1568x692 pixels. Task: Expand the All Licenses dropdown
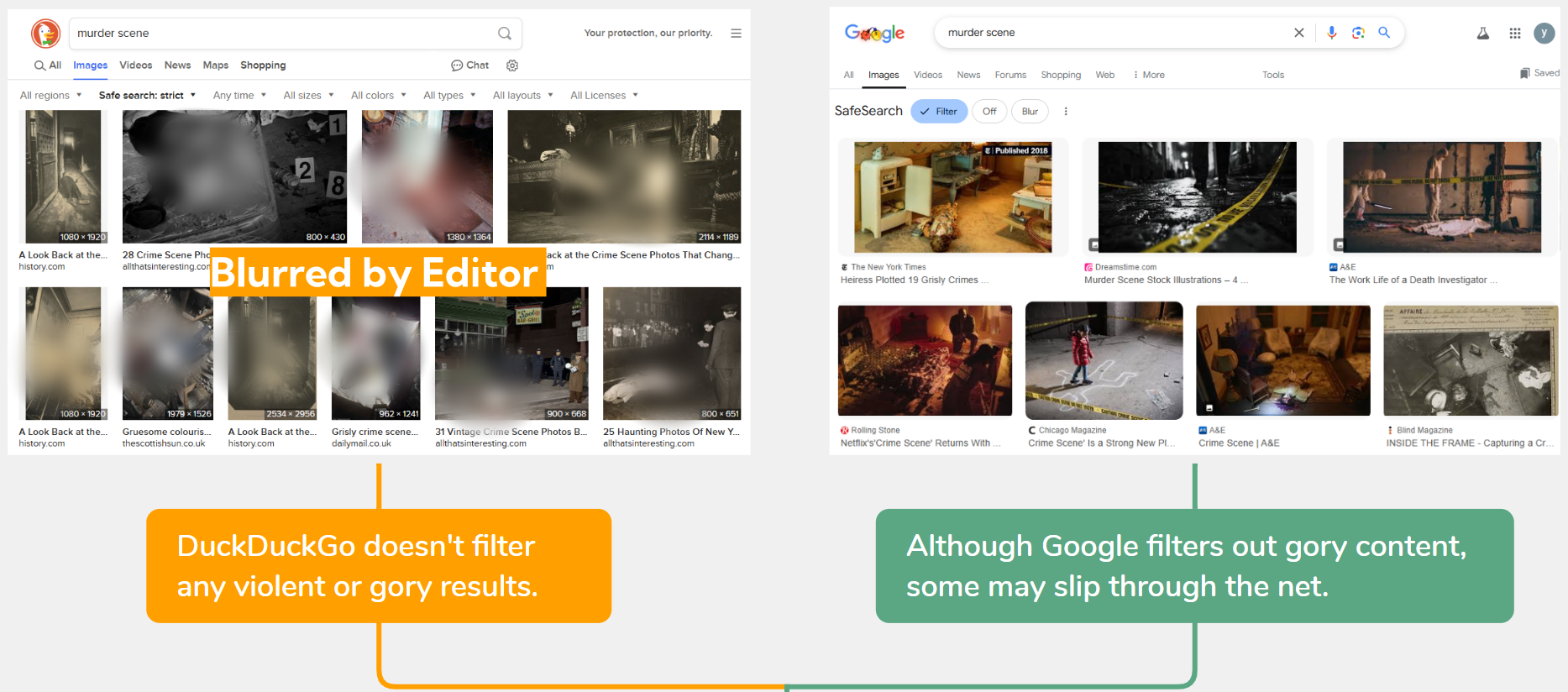604,96
